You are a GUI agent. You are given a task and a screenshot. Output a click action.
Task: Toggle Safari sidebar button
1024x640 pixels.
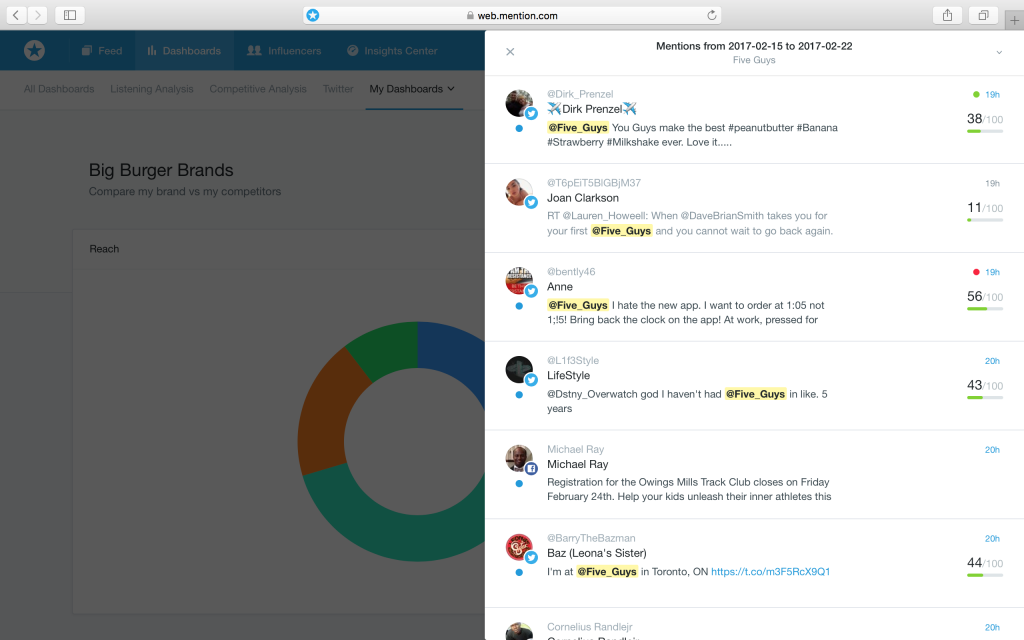pos(70,15)
